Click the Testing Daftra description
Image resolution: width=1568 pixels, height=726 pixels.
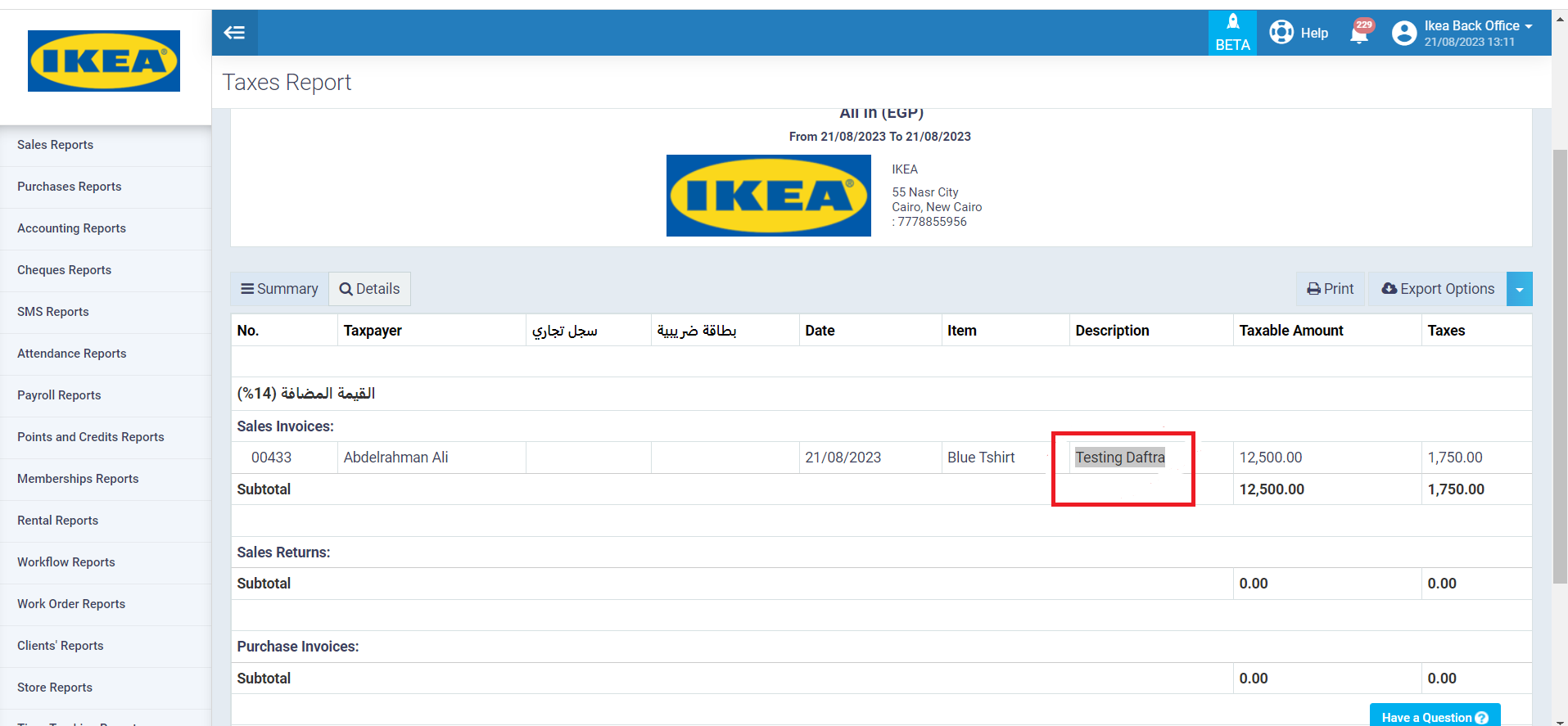(x=1119, y=458)
